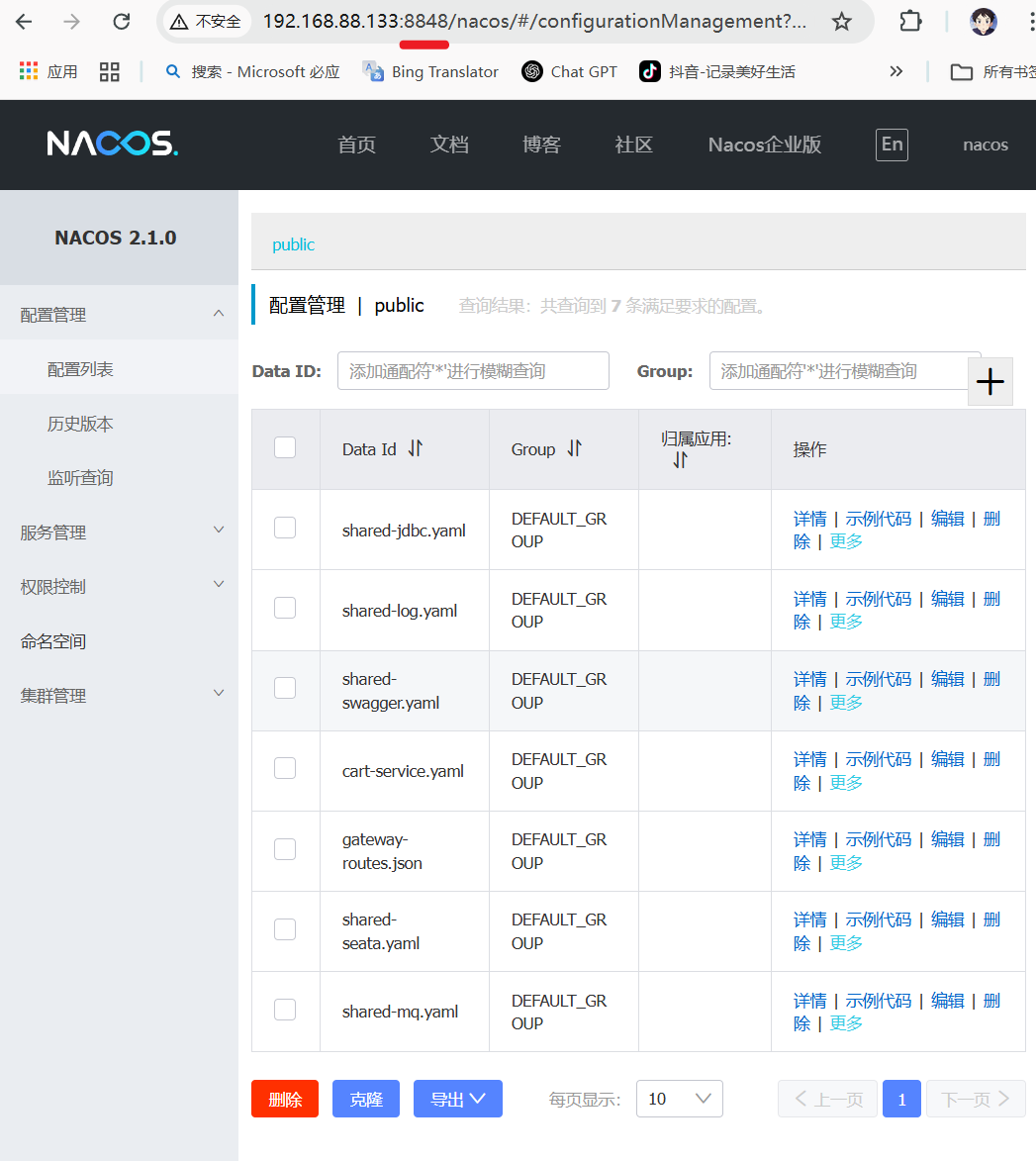Open the Chat GPT bookmark
Image resolution: width=1036 pixels, height=1161 pixels.
tap(570, 71)
